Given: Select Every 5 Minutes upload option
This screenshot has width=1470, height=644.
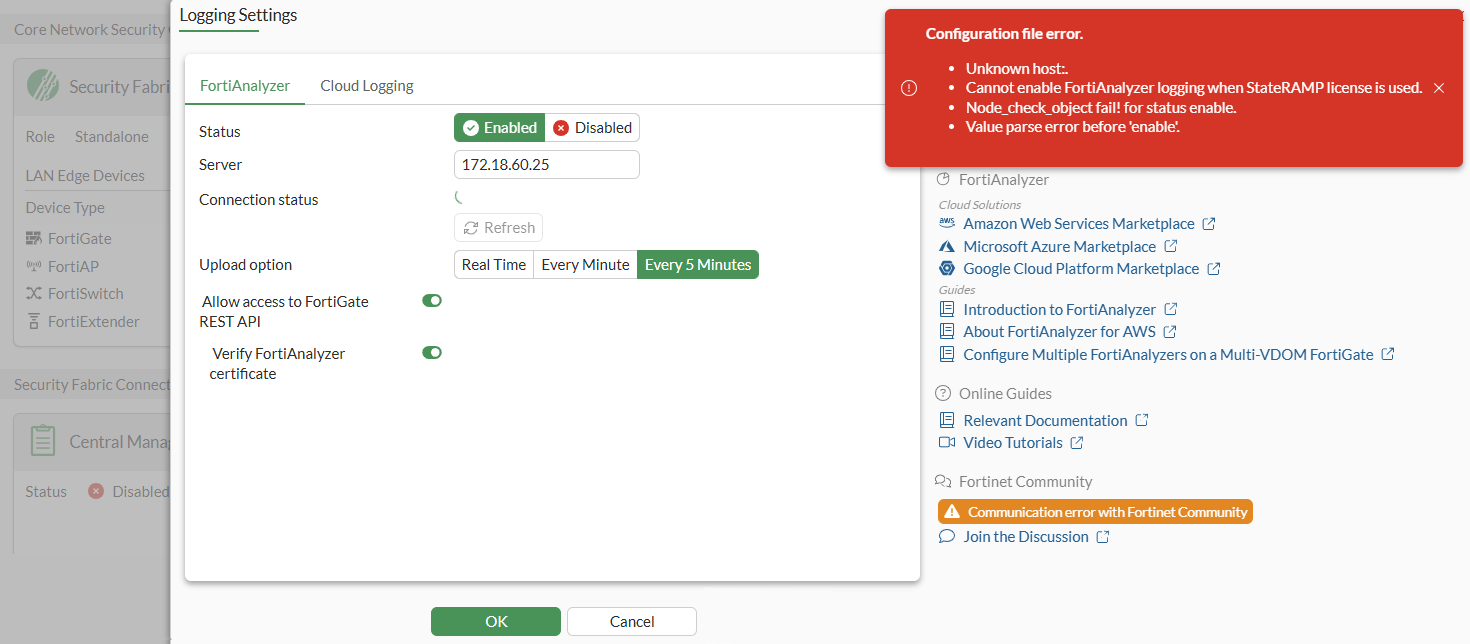Looking at the screenshot, I should (697, 264).
